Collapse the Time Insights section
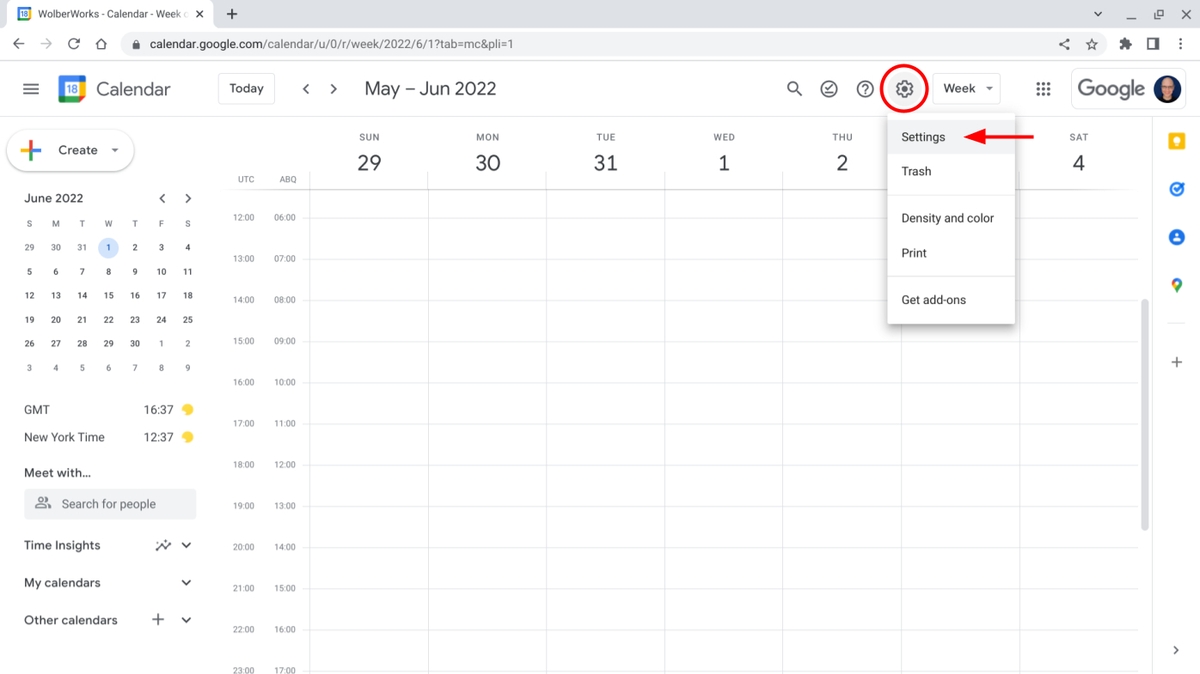1200x674 pixels. pyautogui.click(x=186, y=545)
